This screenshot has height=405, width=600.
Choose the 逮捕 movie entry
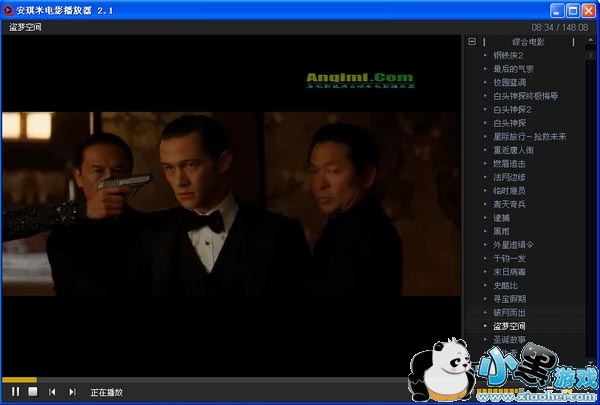501,218
